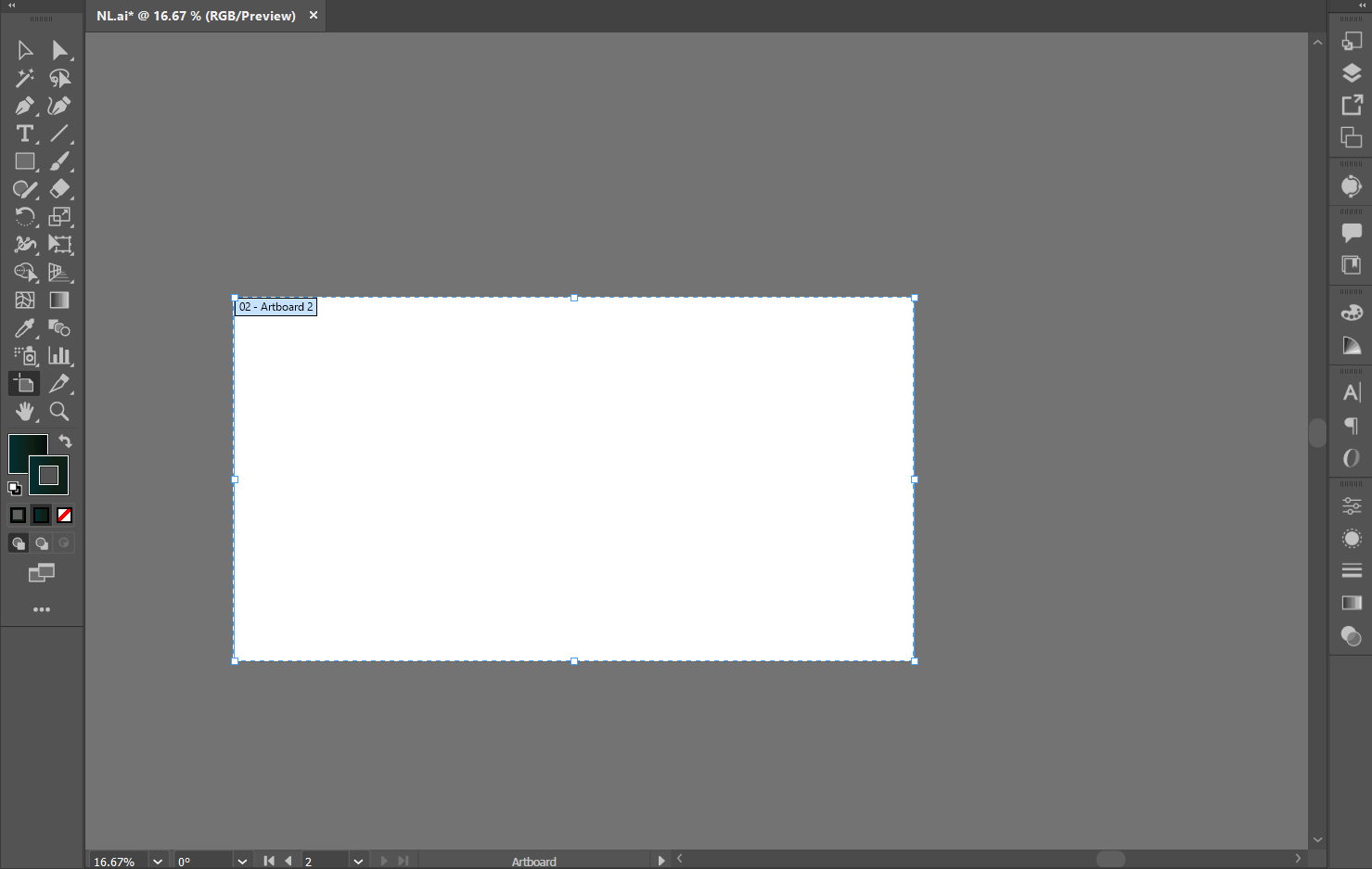This screenshot has height=869, width=1372.
Task: Expand the left toolbar with double arrows
Action: tap(12, 6)
